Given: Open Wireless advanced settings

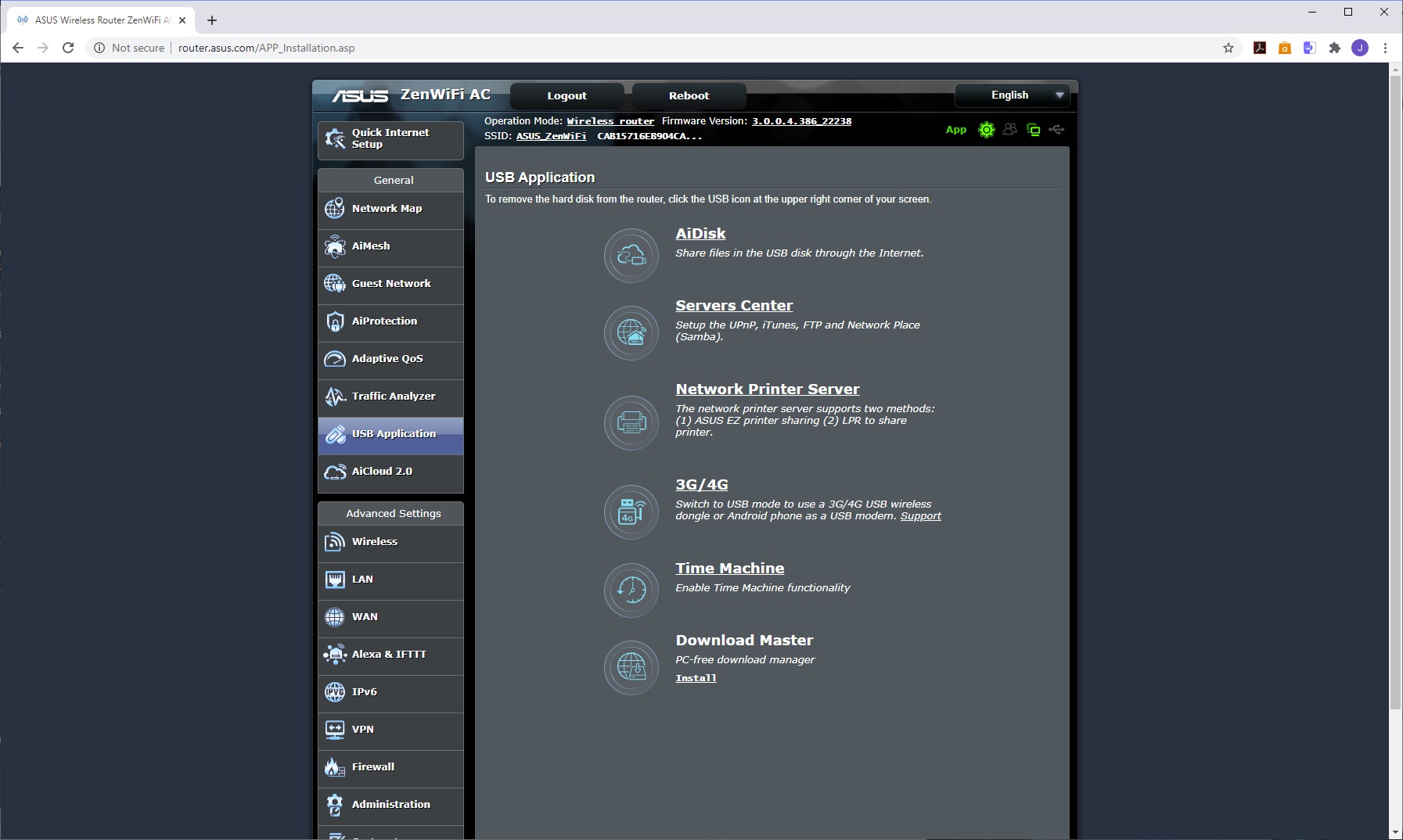Looking at the screenshot, I should 390,542.
